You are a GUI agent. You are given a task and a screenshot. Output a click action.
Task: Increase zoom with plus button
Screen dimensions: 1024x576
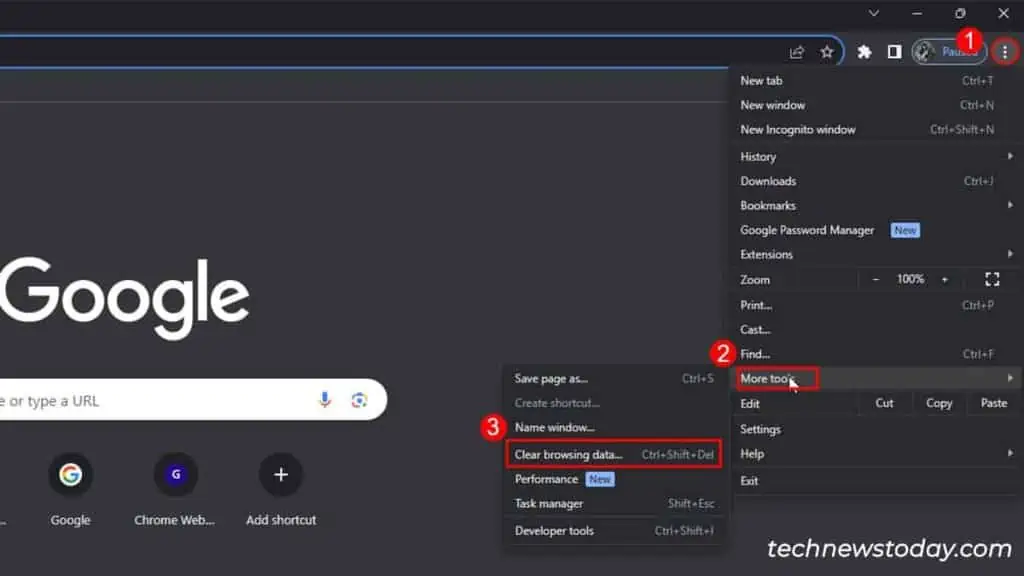point(944,280)
